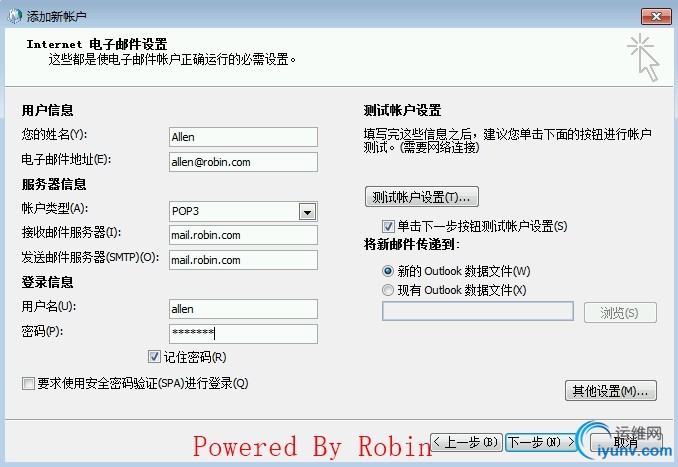Viewport: 678px width, 467px height.
Task: Click the existing data file path field
Action: (x=478, y=311)
